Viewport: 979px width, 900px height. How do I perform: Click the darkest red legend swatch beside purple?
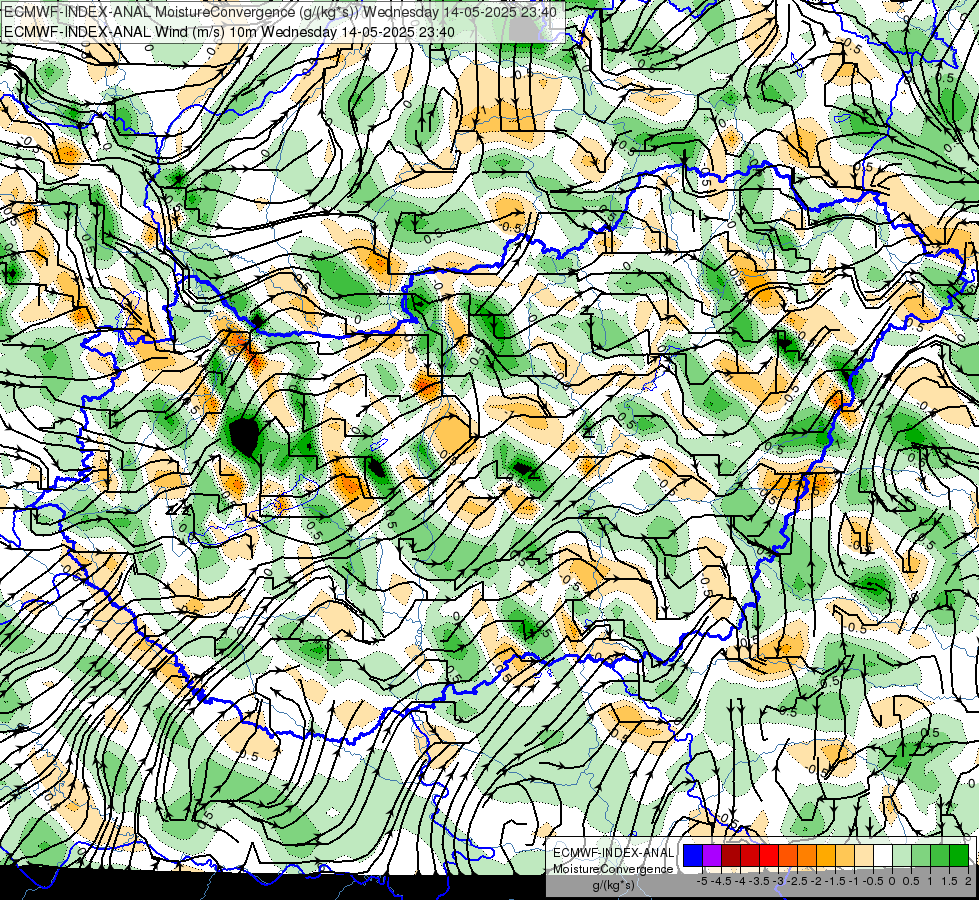coord(731,855)
